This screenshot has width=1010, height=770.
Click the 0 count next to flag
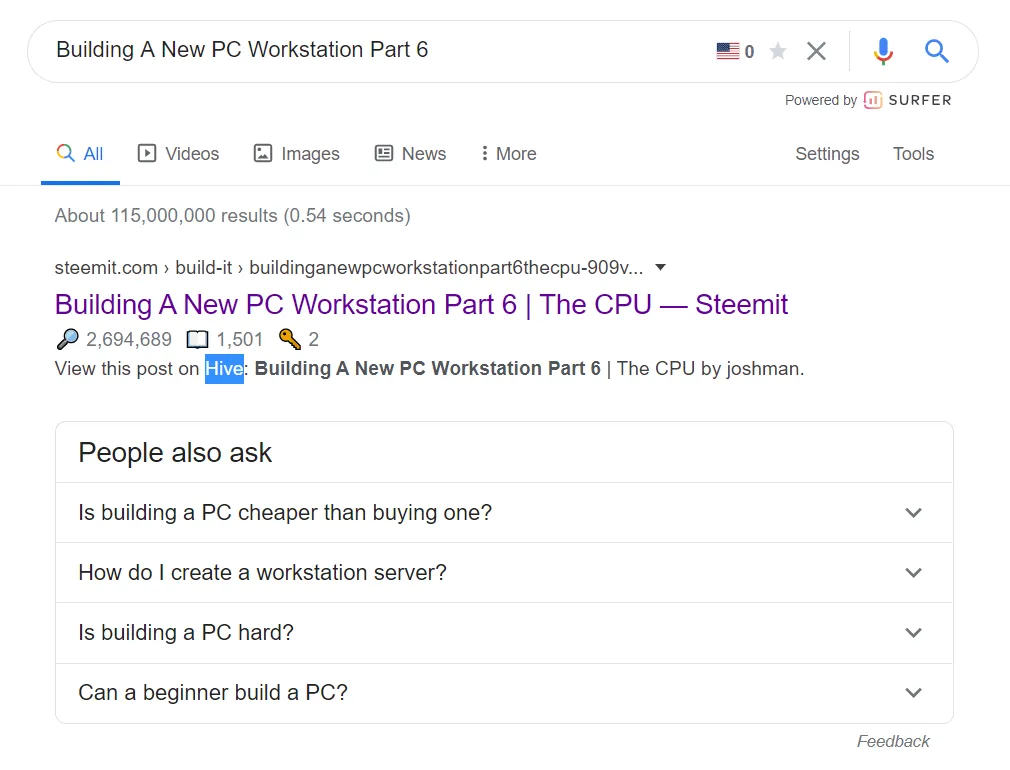(749, 52)
